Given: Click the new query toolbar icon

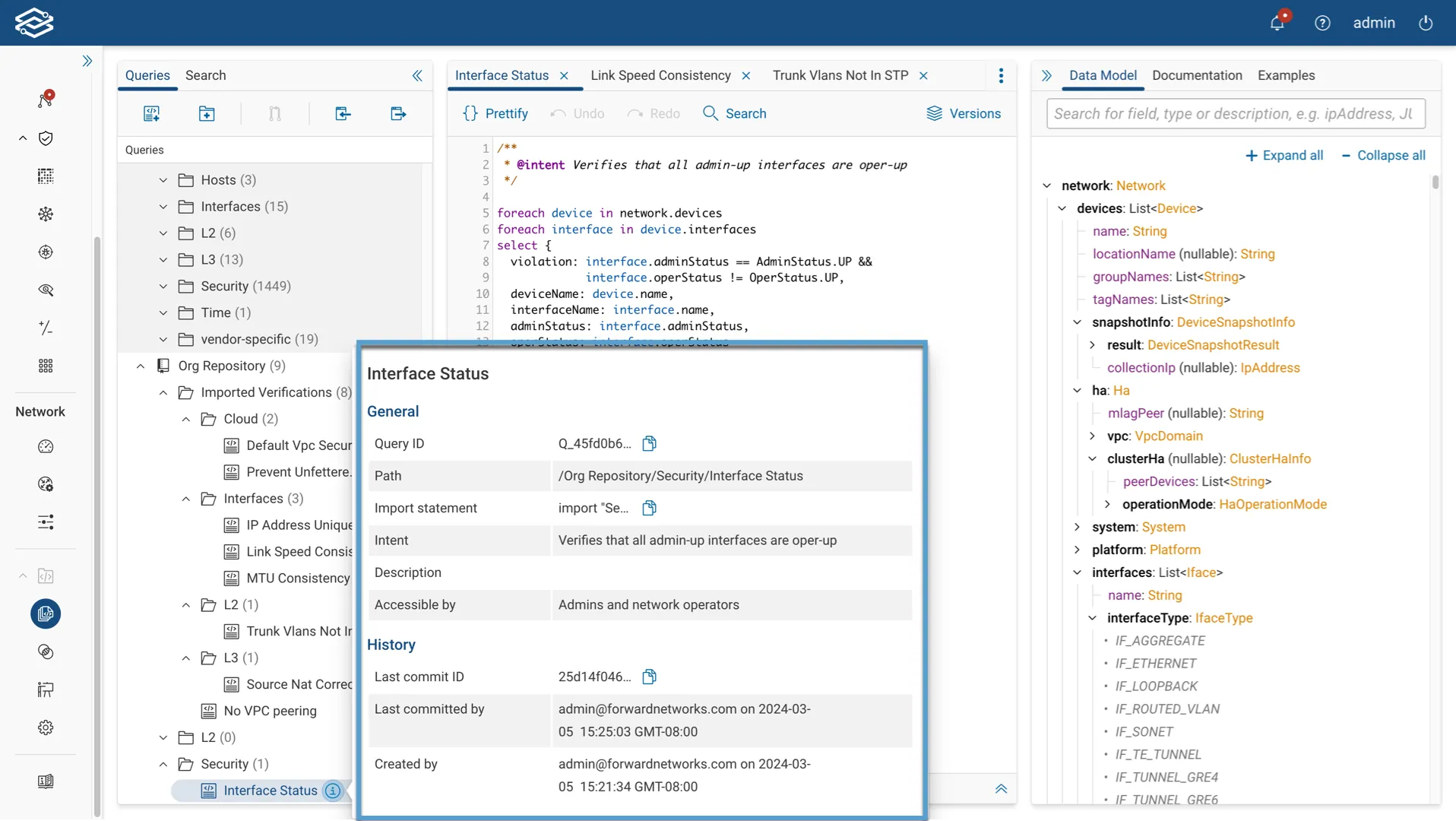Looking at the screenshot, I should [x=151, y=113].
